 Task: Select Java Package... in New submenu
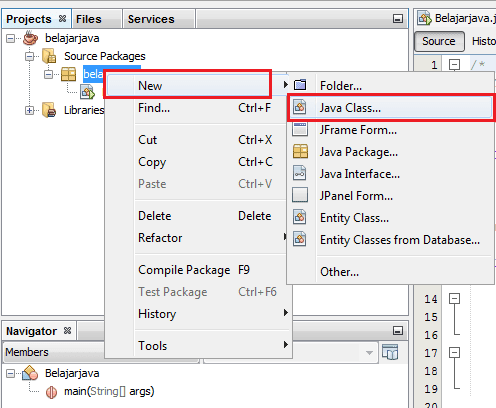tap(390, 152)
